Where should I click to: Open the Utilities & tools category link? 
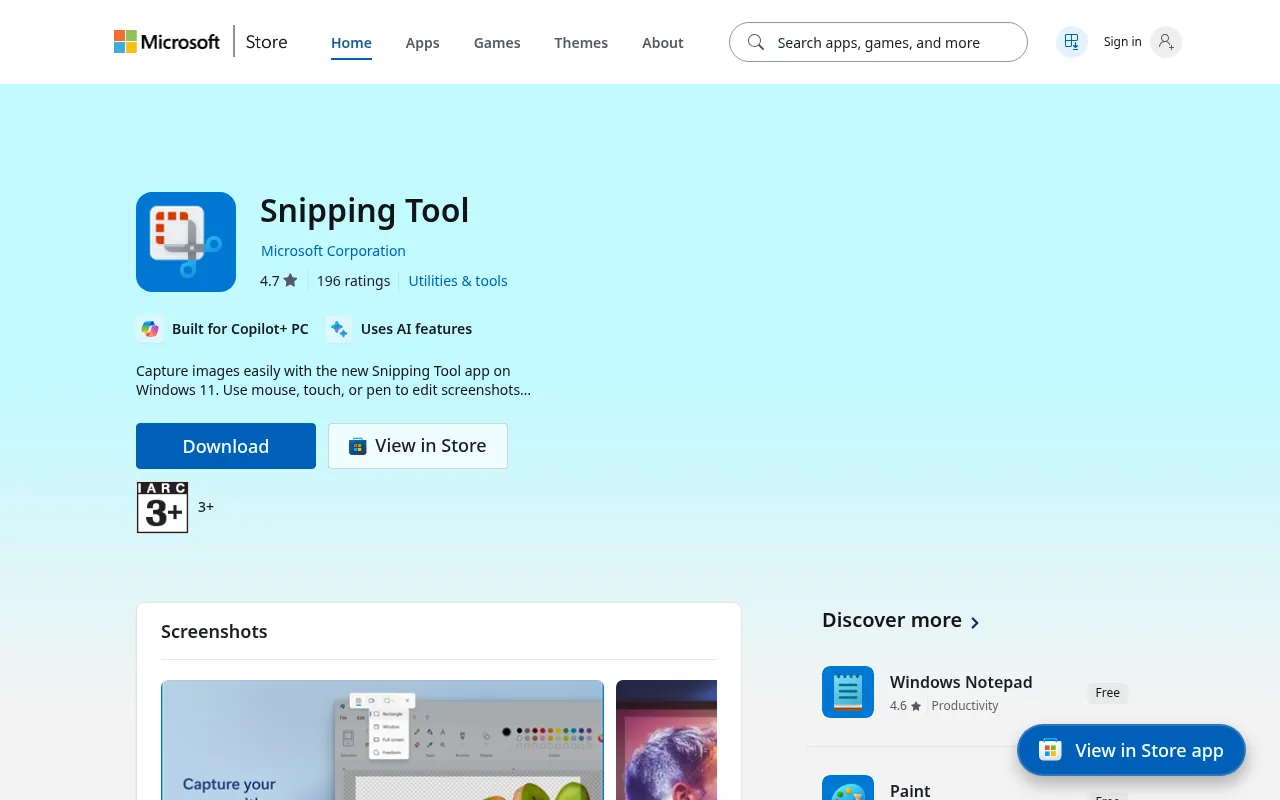tap(458, 281)
